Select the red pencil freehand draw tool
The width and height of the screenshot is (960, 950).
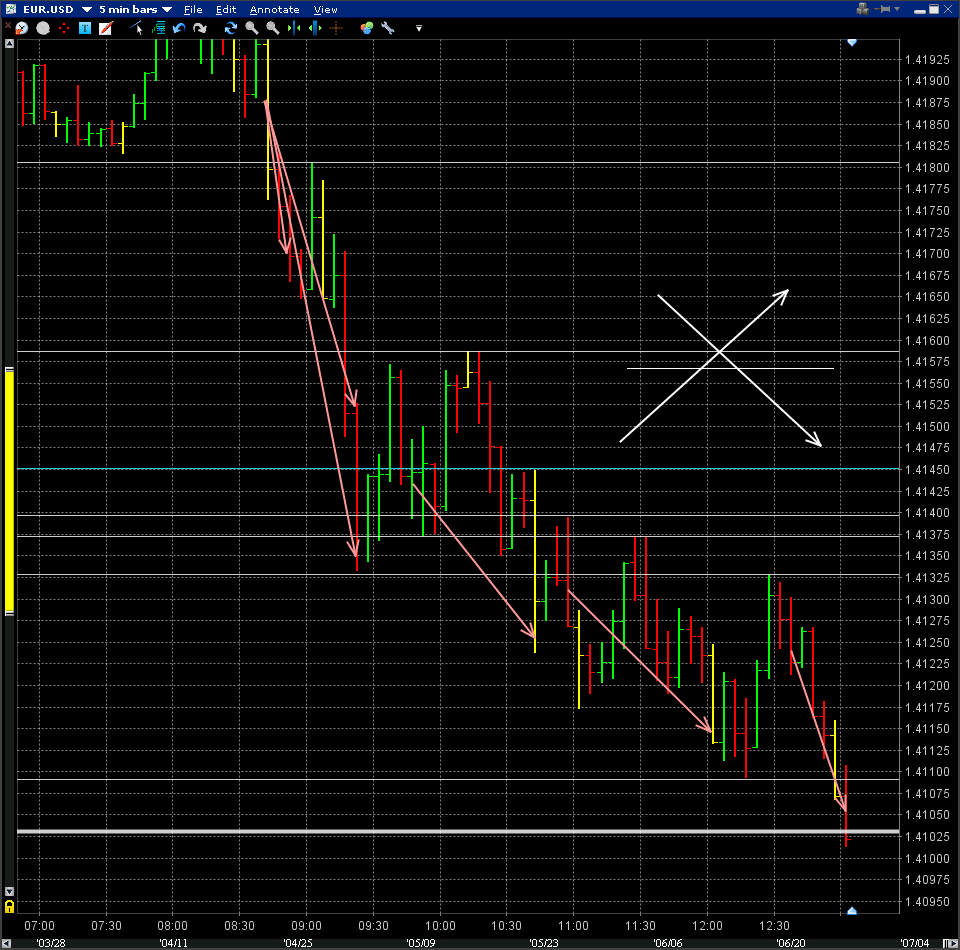point(105,28)
